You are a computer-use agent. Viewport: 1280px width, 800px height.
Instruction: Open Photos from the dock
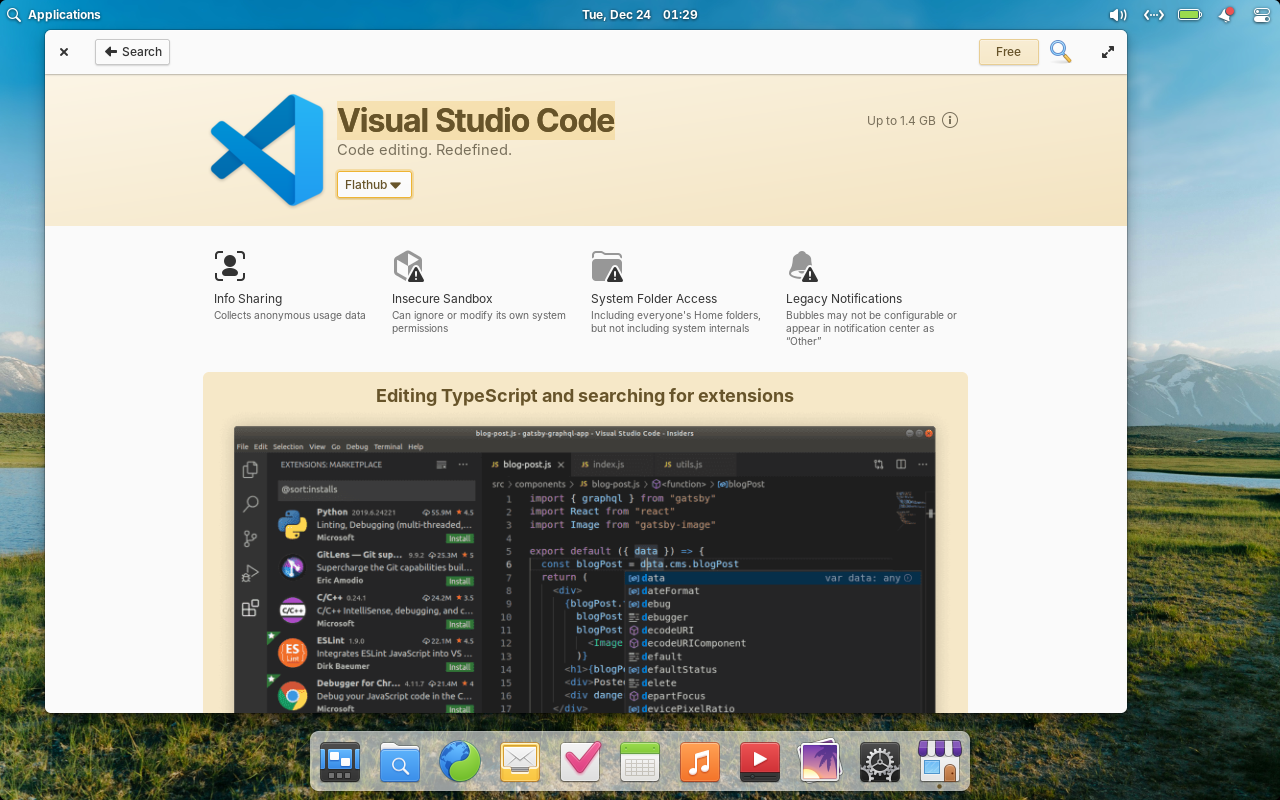[x=820, y=762]
